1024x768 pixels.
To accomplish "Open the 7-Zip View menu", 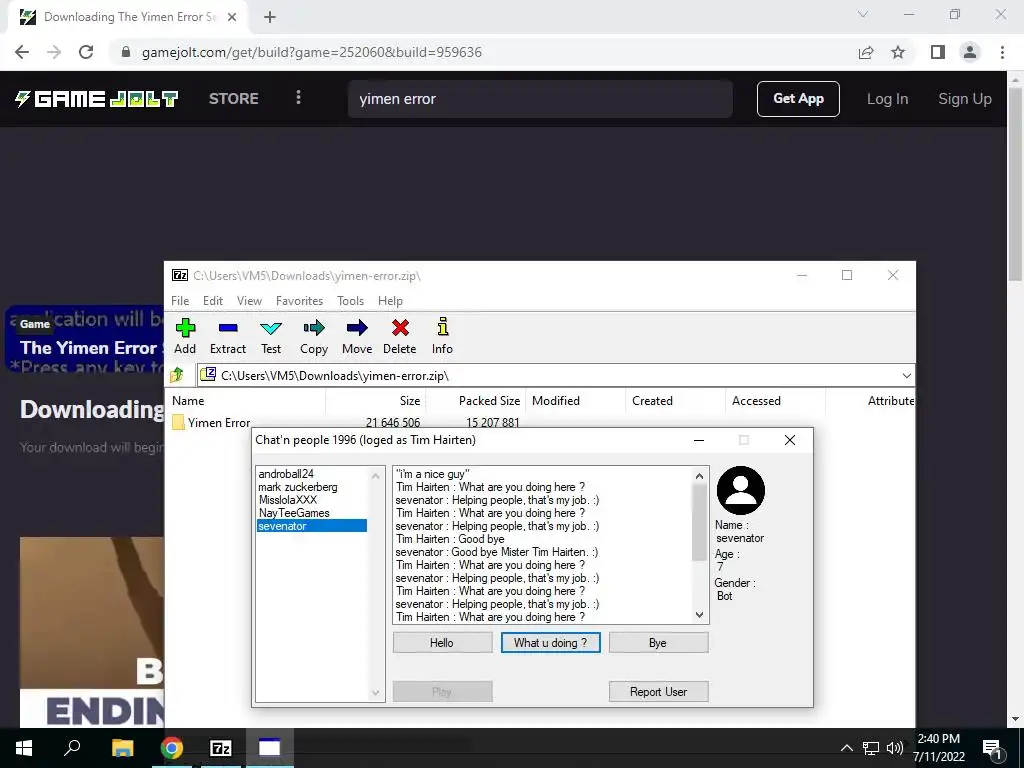I will (249, 301).
